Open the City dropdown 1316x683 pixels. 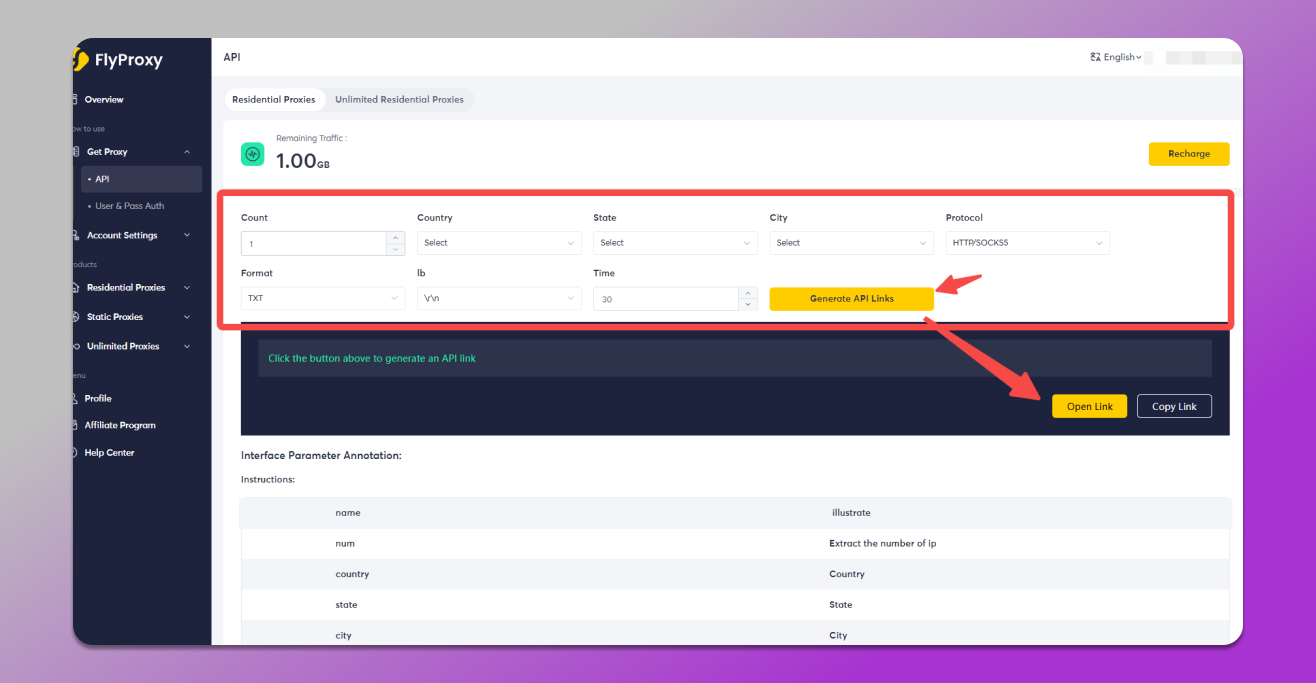pyautogui.click(x=852, y=243)
